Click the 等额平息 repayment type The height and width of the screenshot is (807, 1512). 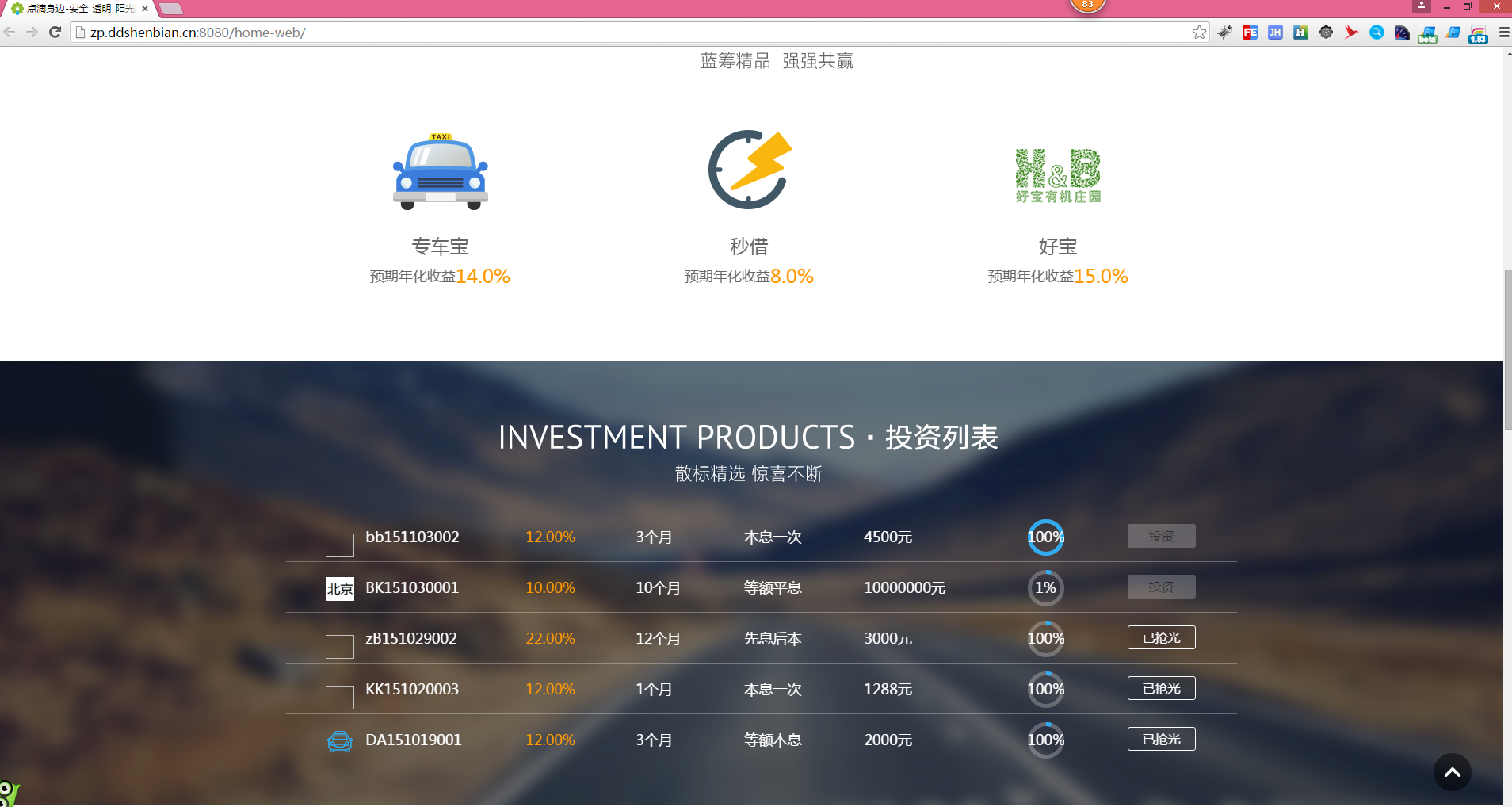773,587
